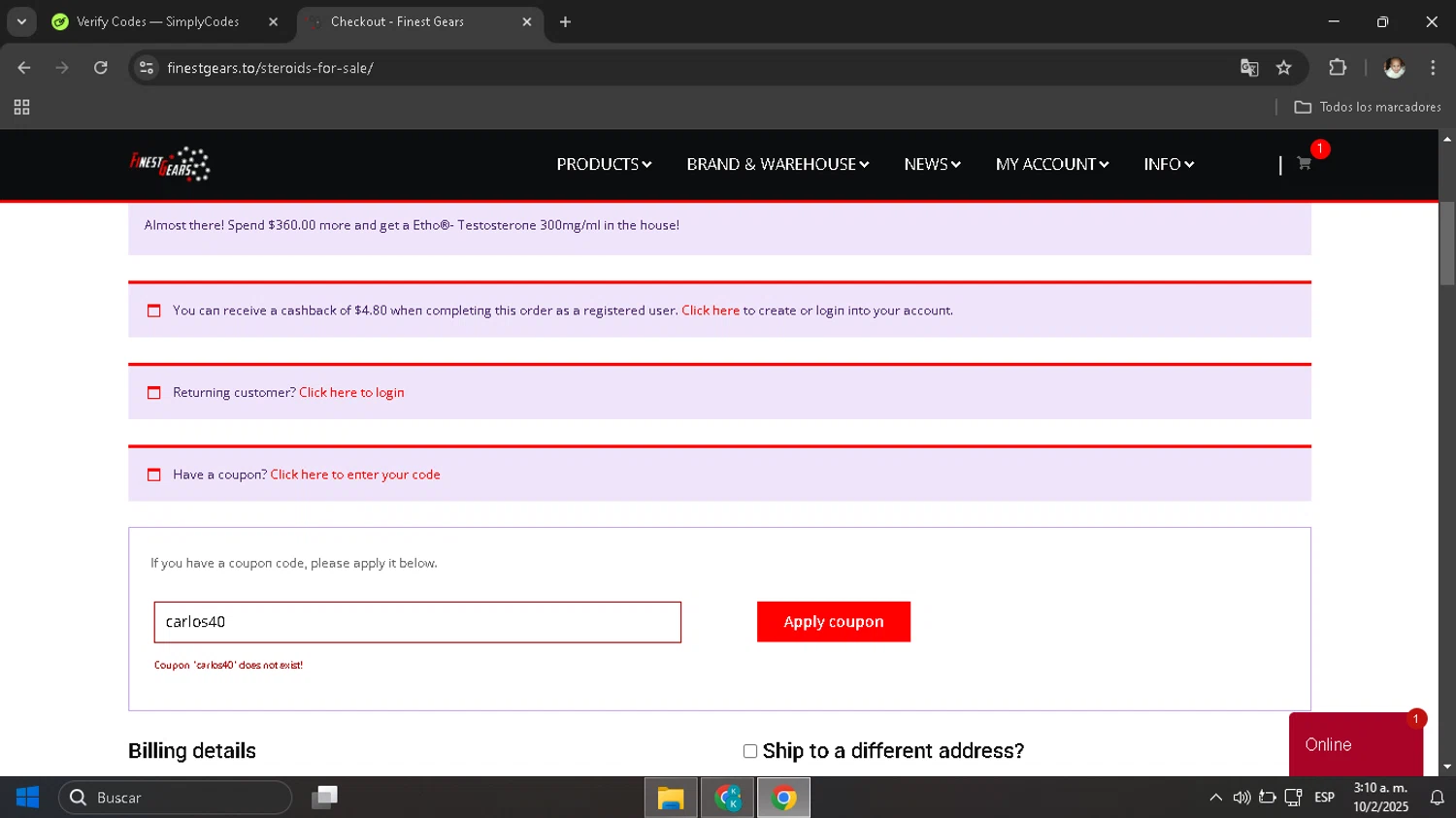Click here to login link
Viewport: 1456px width, 818px height.
click(351, 392)
